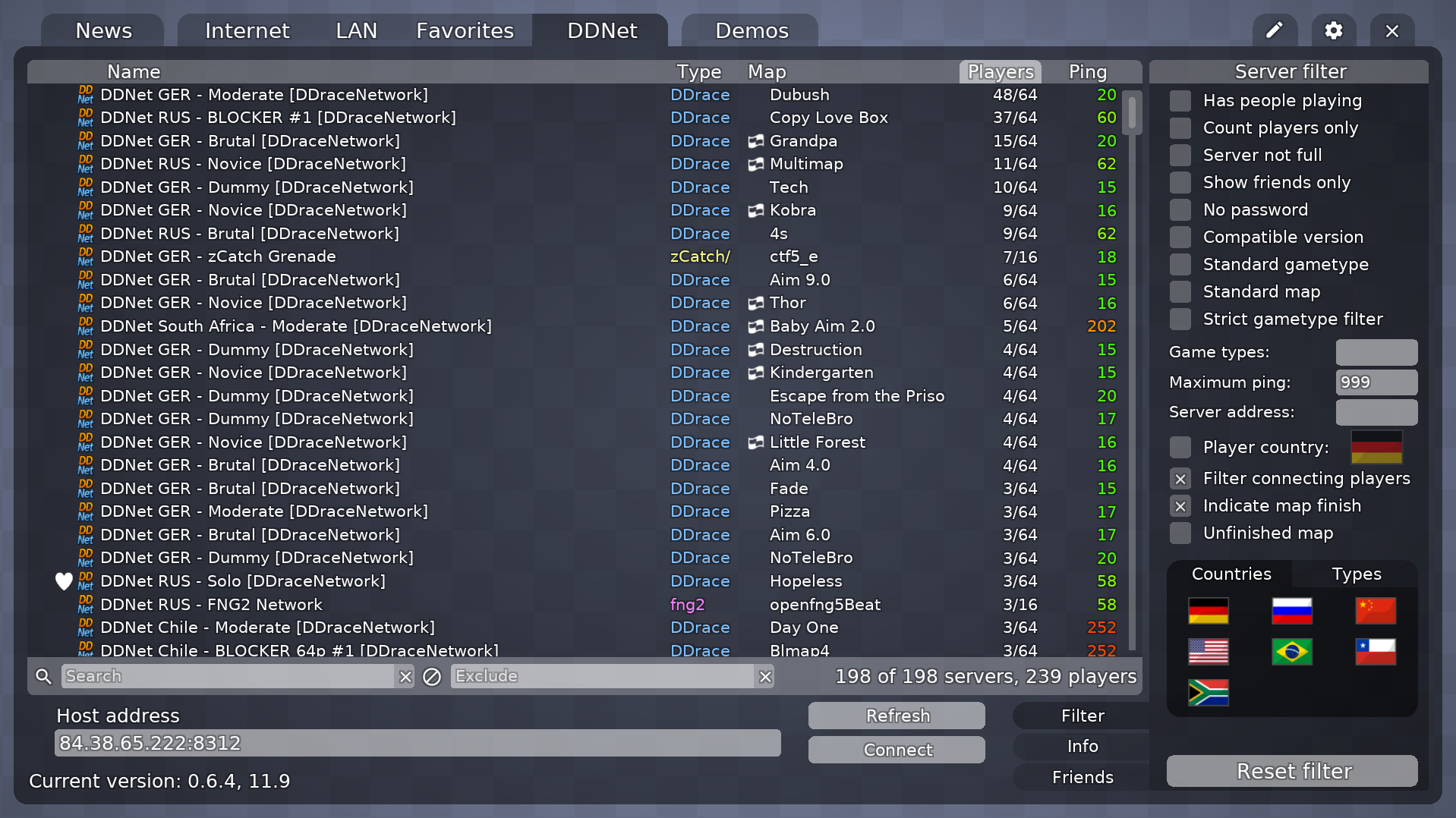Switch to the Types filter tab
The width and height of the screenshot is (1456, 818).
click(x=1356, y=574)
